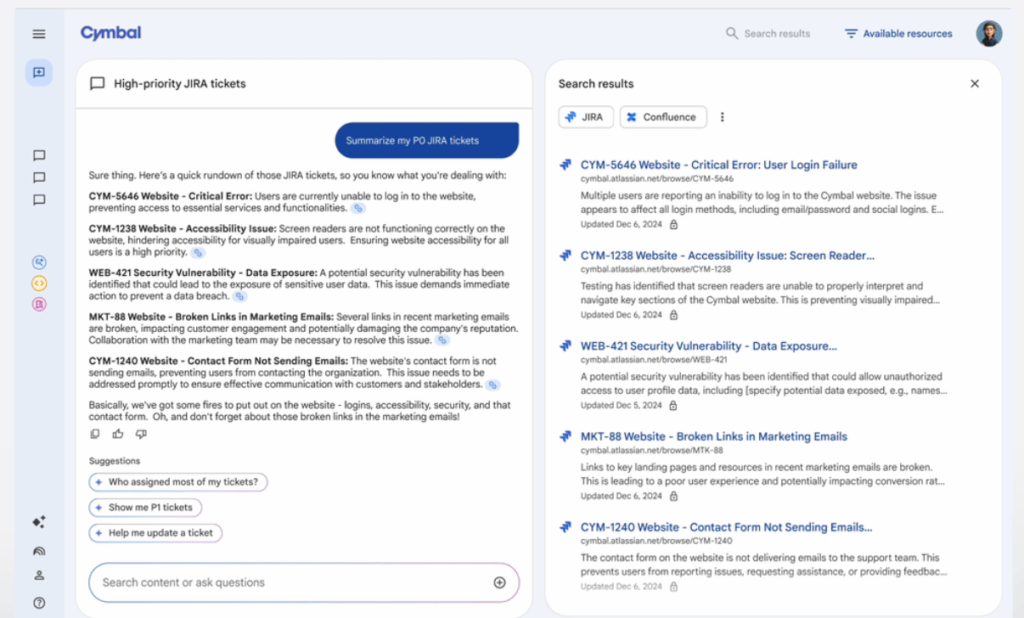
Task: Launch the blue search agent icon
Action: click(x=39, y=263)
